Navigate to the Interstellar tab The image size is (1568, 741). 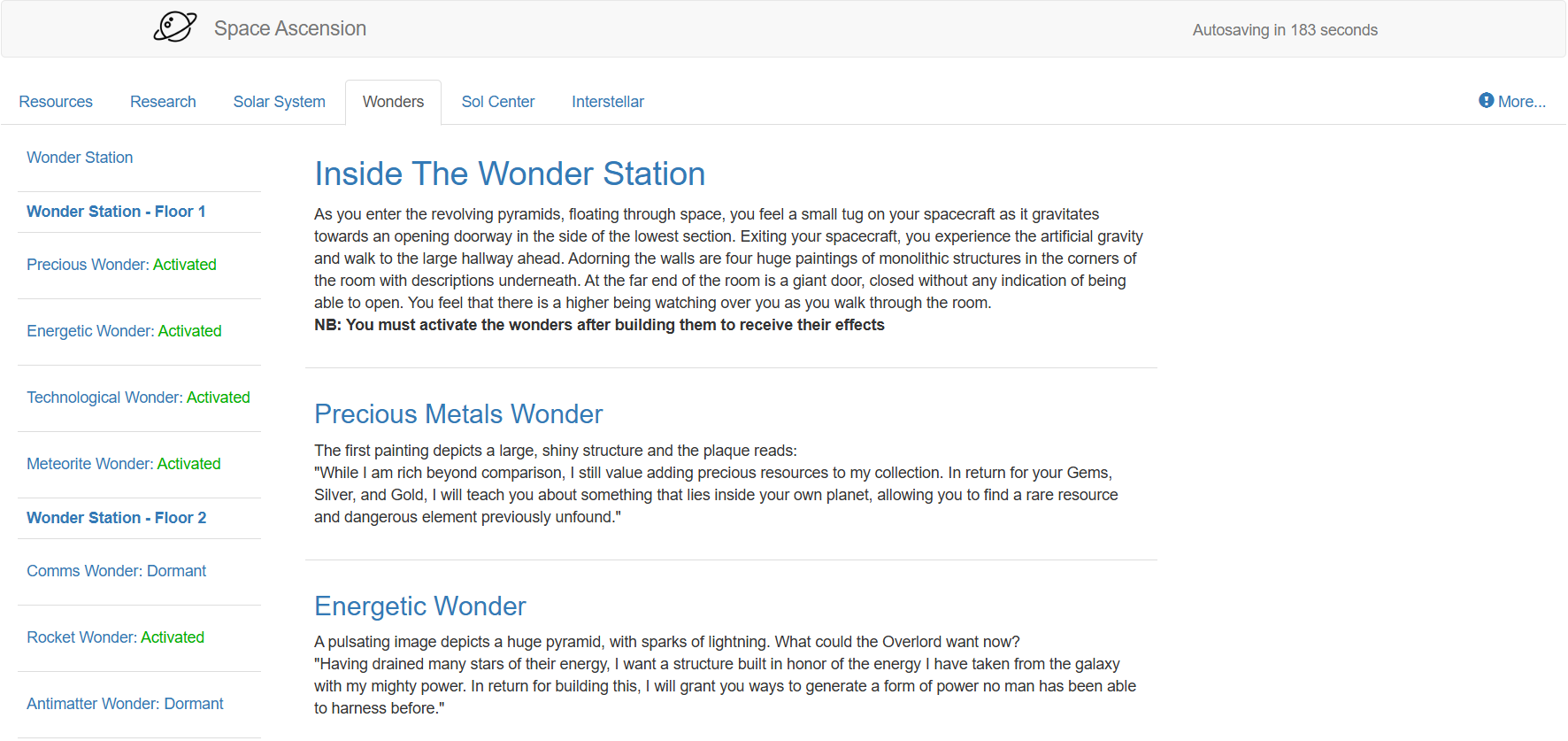tap(607, 102)
